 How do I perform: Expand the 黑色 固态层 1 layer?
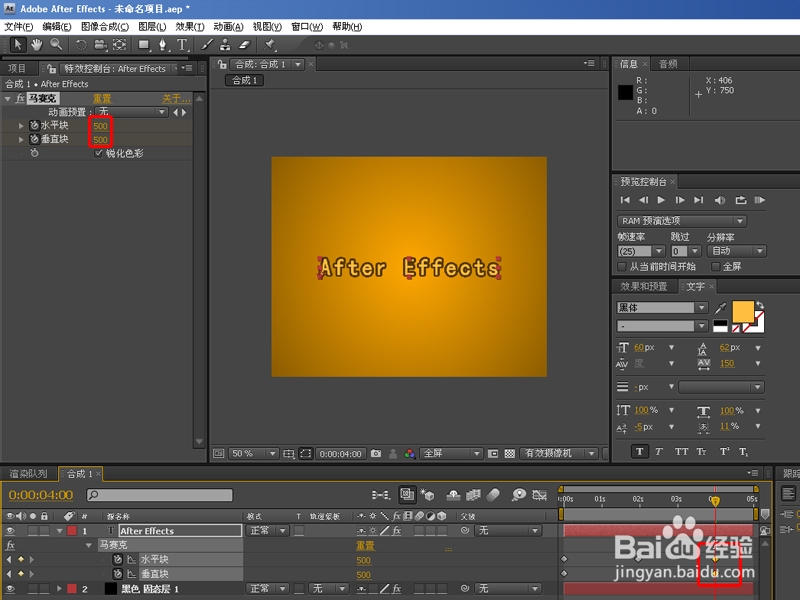[x=59, y=588]
